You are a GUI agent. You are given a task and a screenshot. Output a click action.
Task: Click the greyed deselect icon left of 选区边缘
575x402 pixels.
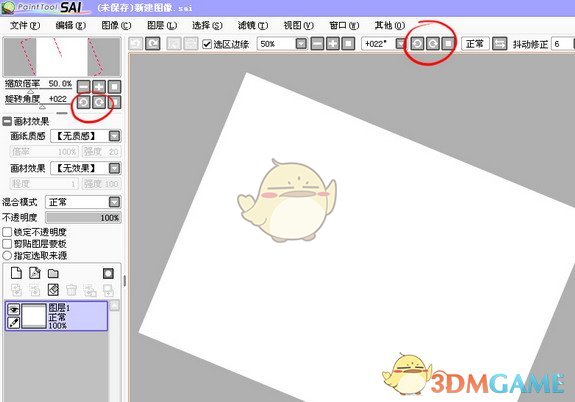(174, 44)
